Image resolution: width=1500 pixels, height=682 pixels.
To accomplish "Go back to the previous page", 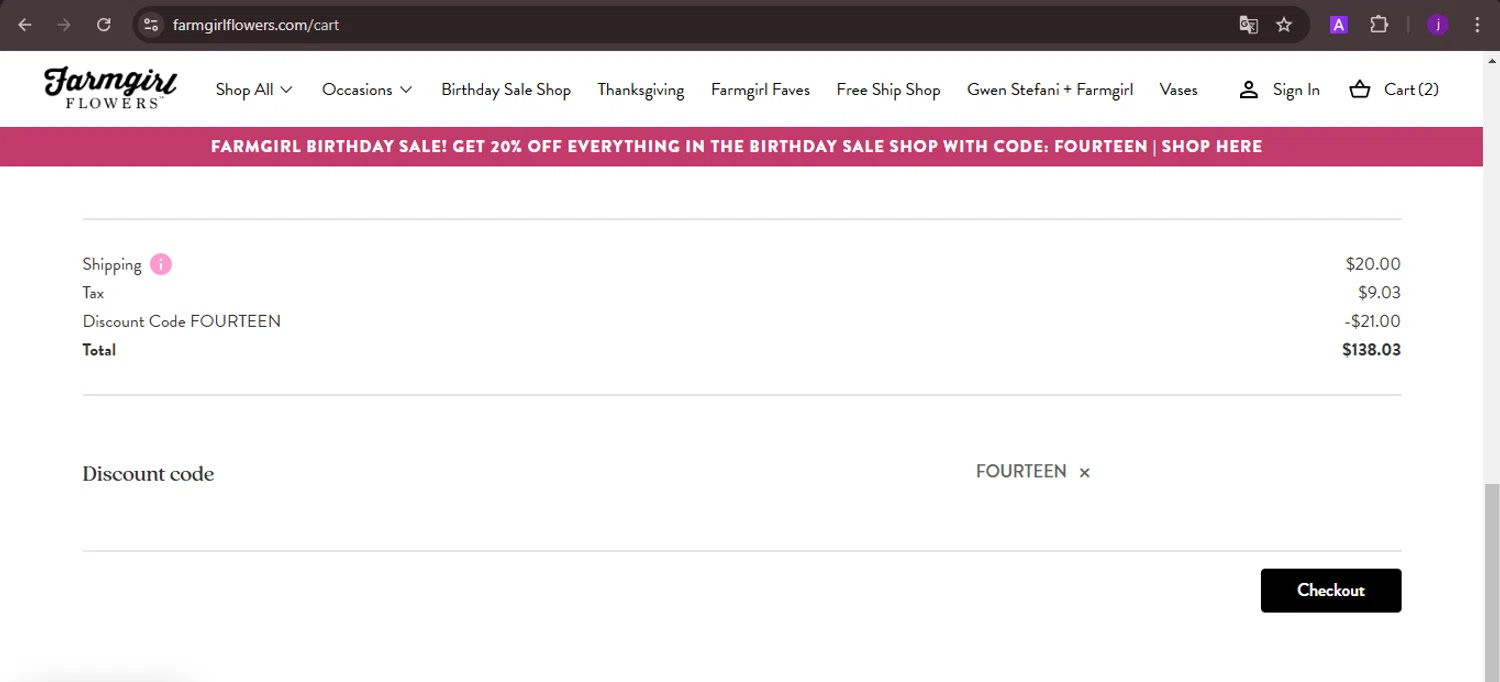I will 25,25.
